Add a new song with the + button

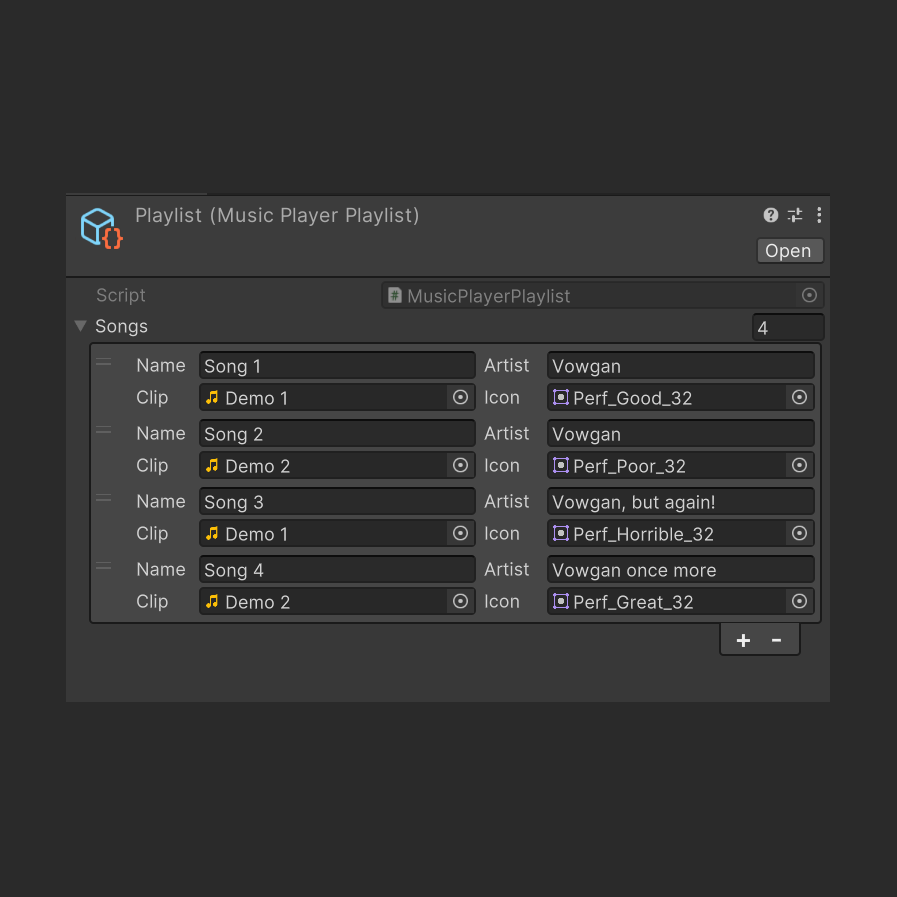pos(743,639)
